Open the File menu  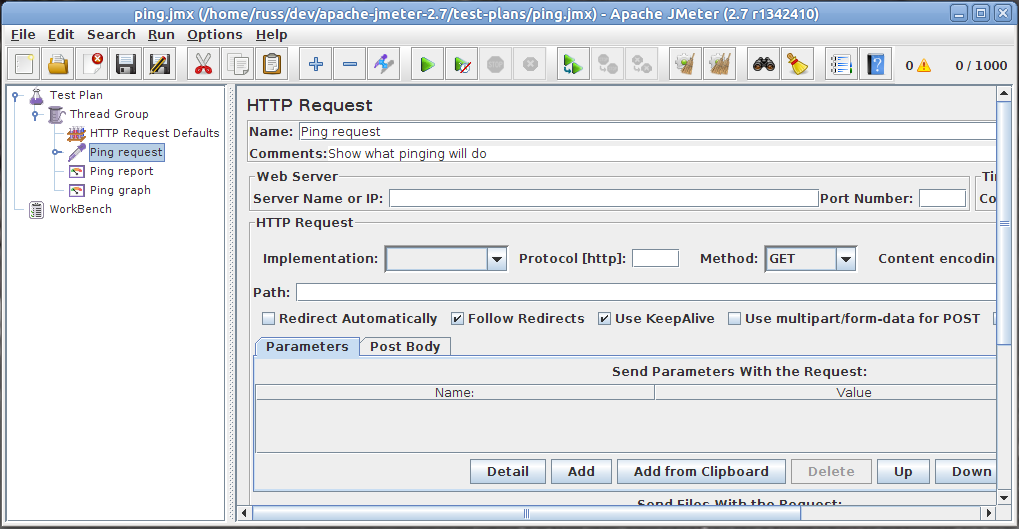tap(23, 34)
